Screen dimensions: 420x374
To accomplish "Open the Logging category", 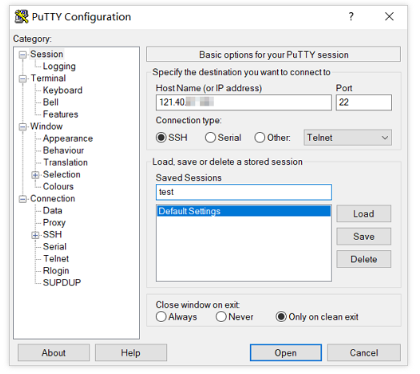I will (59, 66).
